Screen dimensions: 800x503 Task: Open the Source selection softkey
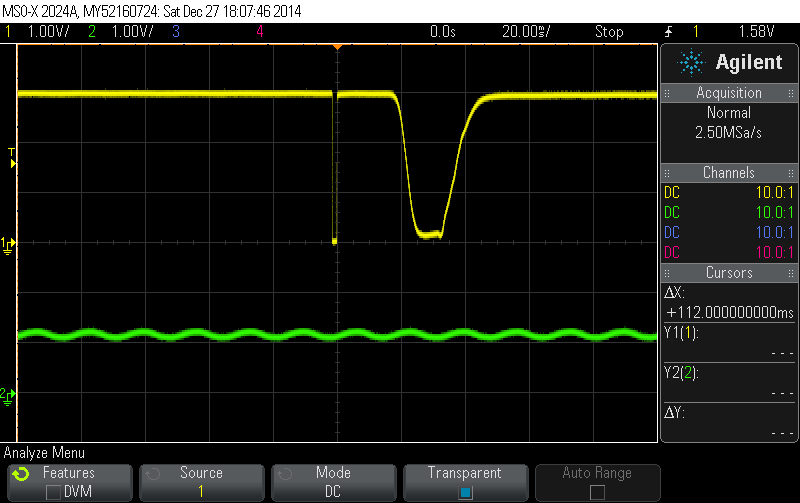pyautogui.click(x=201, y=482)
